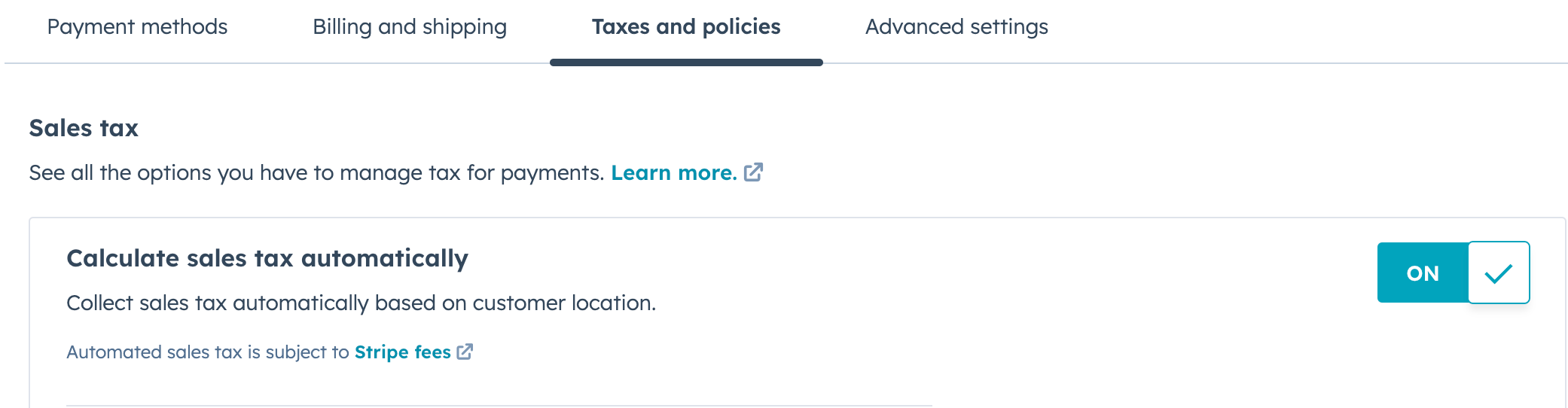The image size is (1568, 408).
Task: Click the divider line below the Stripe fees note
Action: [x=499, y=406]
